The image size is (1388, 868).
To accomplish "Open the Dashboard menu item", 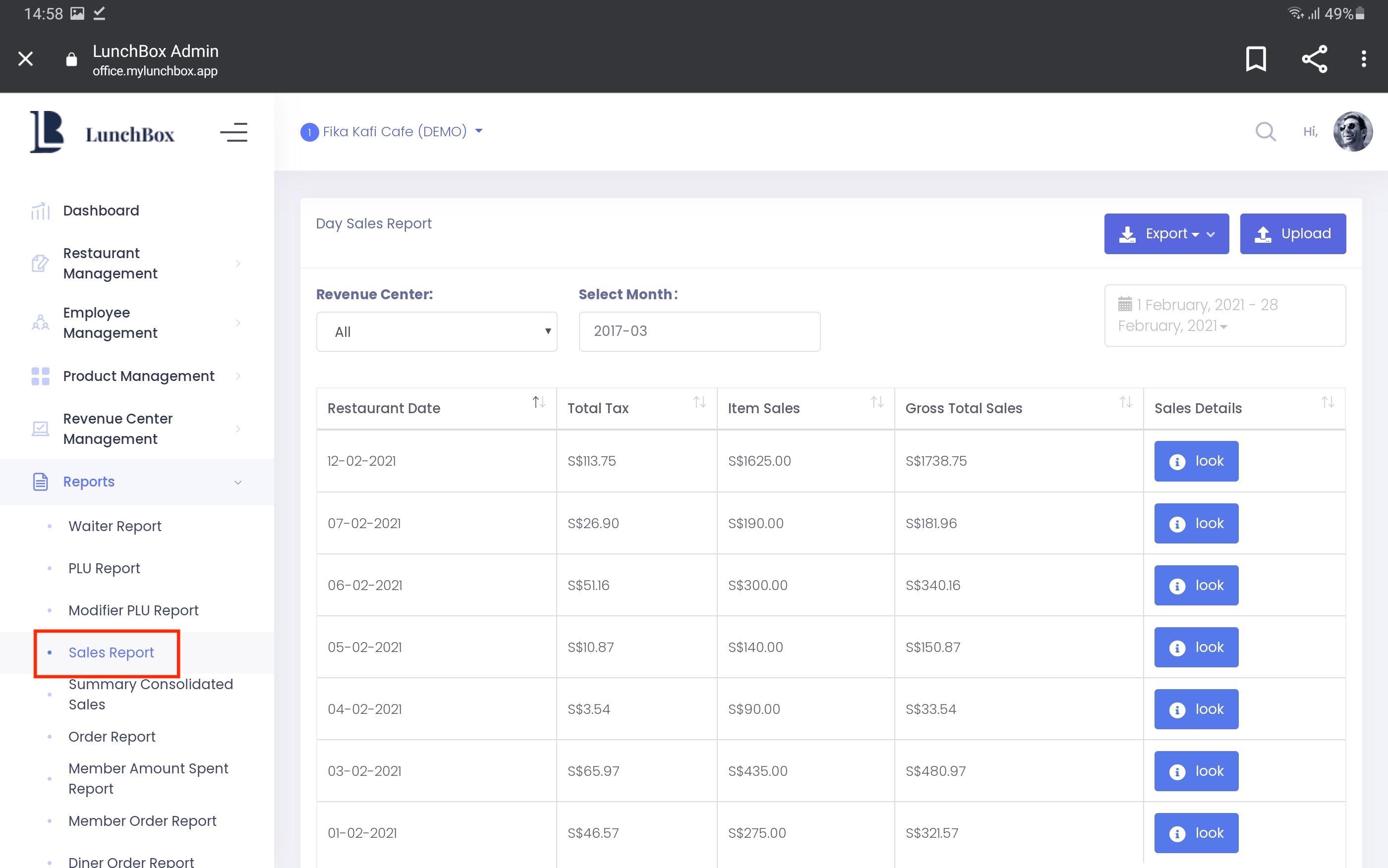I will pos(101,211).
